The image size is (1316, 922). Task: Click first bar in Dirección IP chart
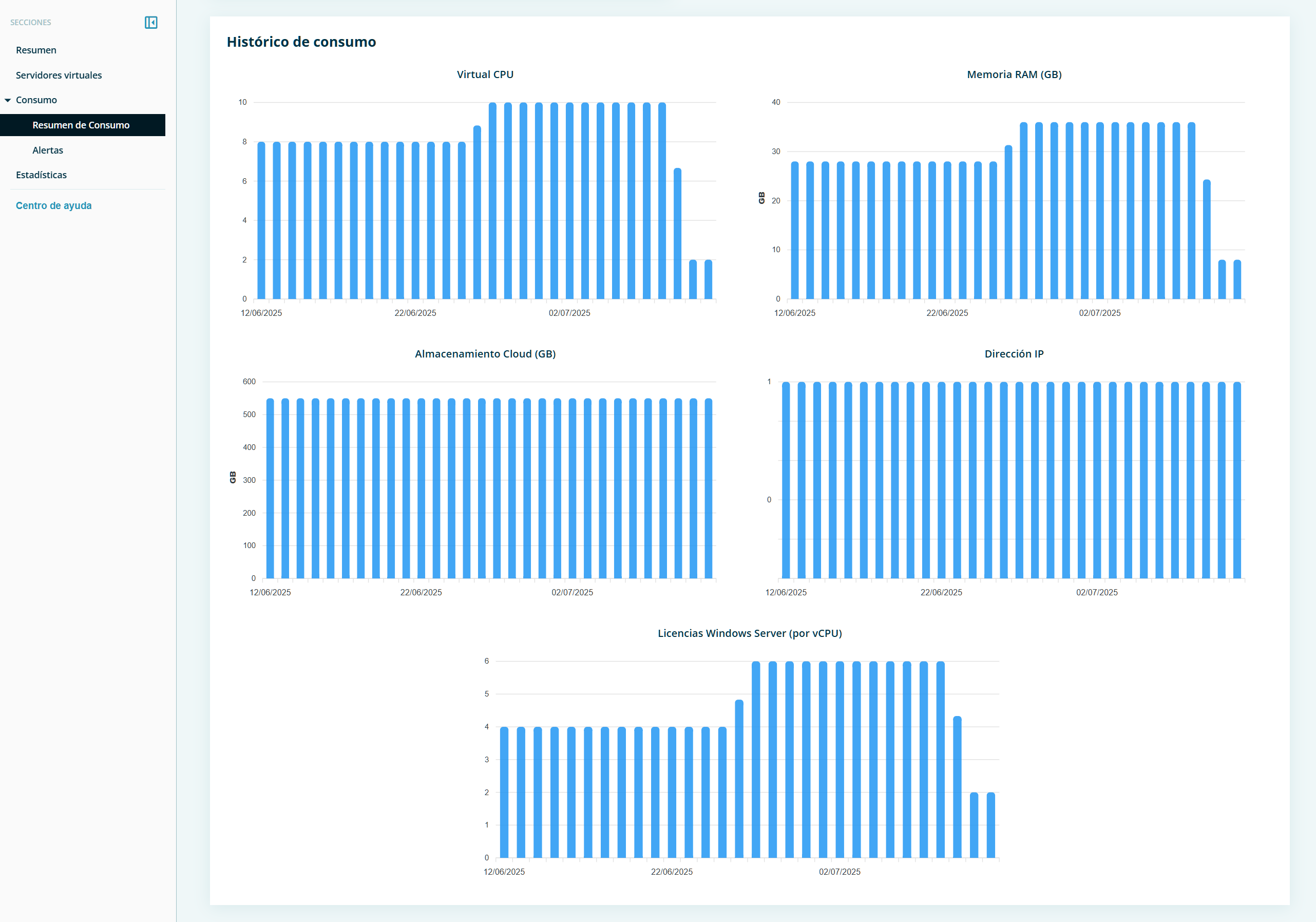click(786, 480)
